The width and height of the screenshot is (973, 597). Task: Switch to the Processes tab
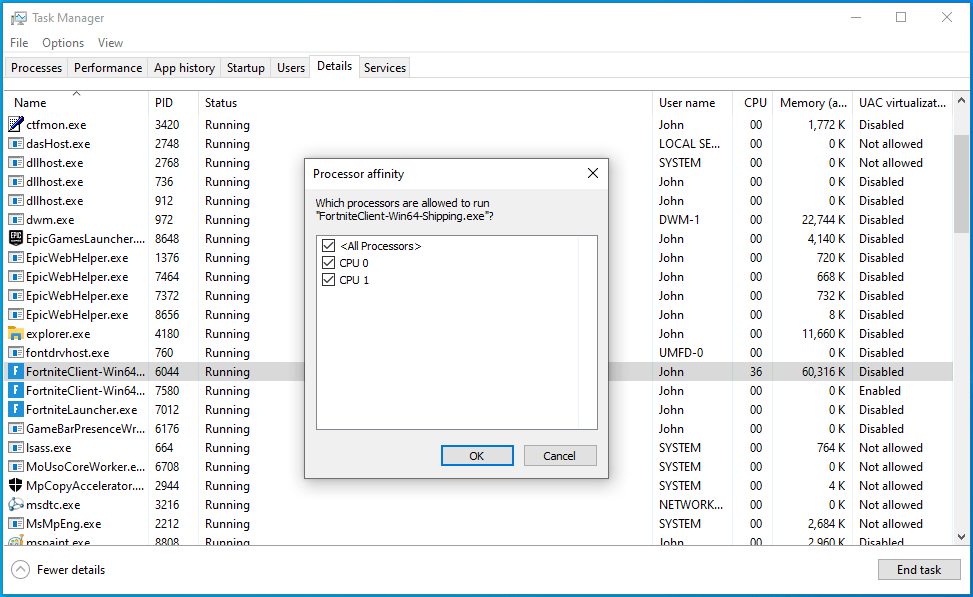tap(37, 68)
